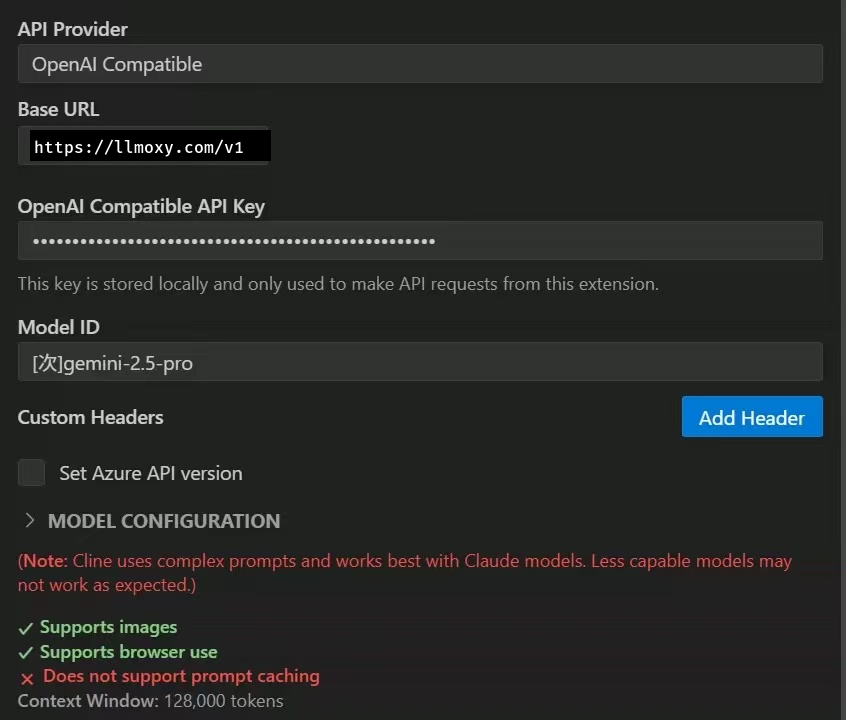Click the Set Azure API version label

150,473
